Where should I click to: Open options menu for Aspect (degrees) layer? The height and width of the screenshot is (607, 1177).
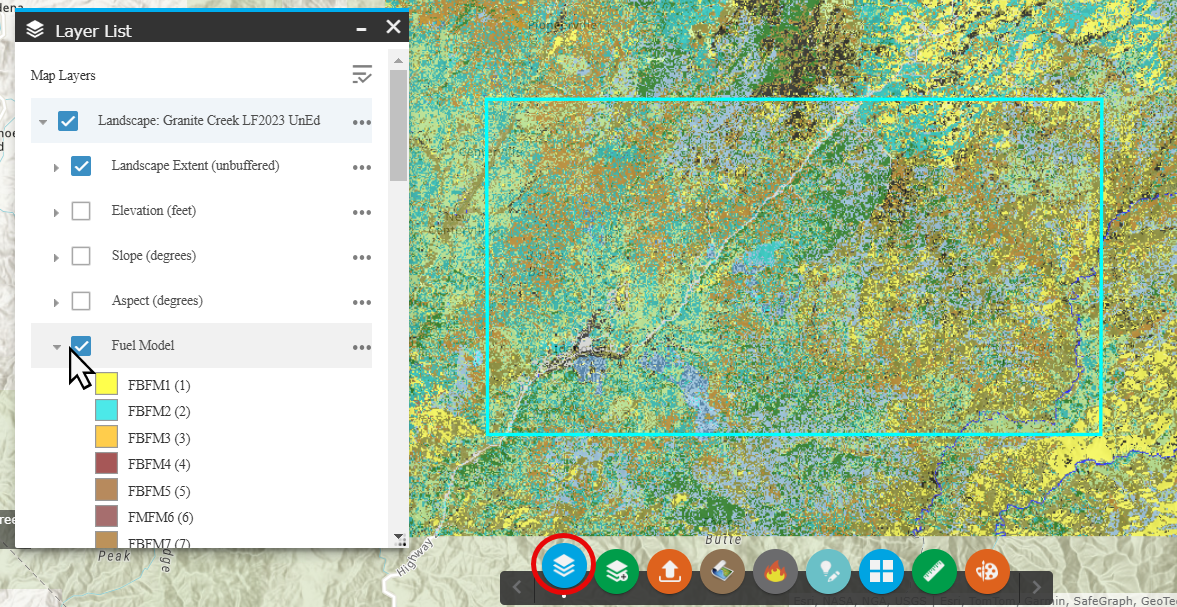point(361,300)
